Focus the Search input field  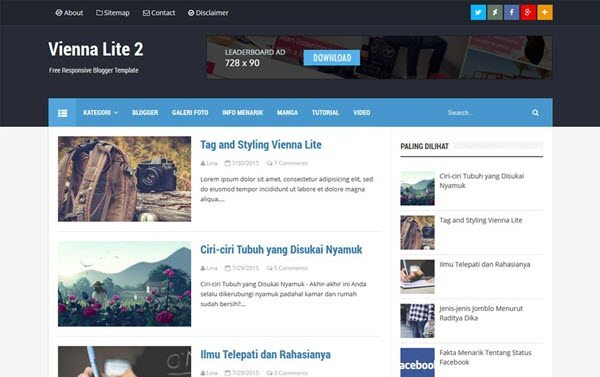coord(486,113)
